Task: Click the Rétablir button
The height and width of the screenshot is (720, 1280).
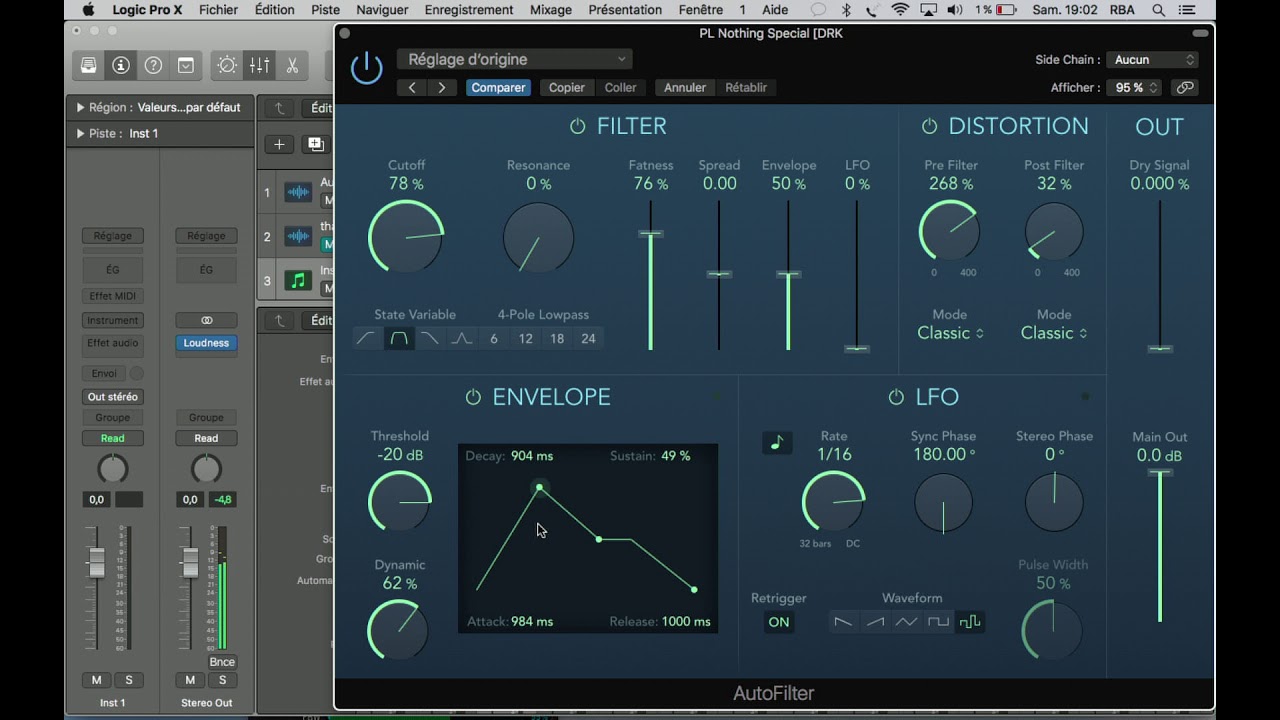Action: pos(746,88)
